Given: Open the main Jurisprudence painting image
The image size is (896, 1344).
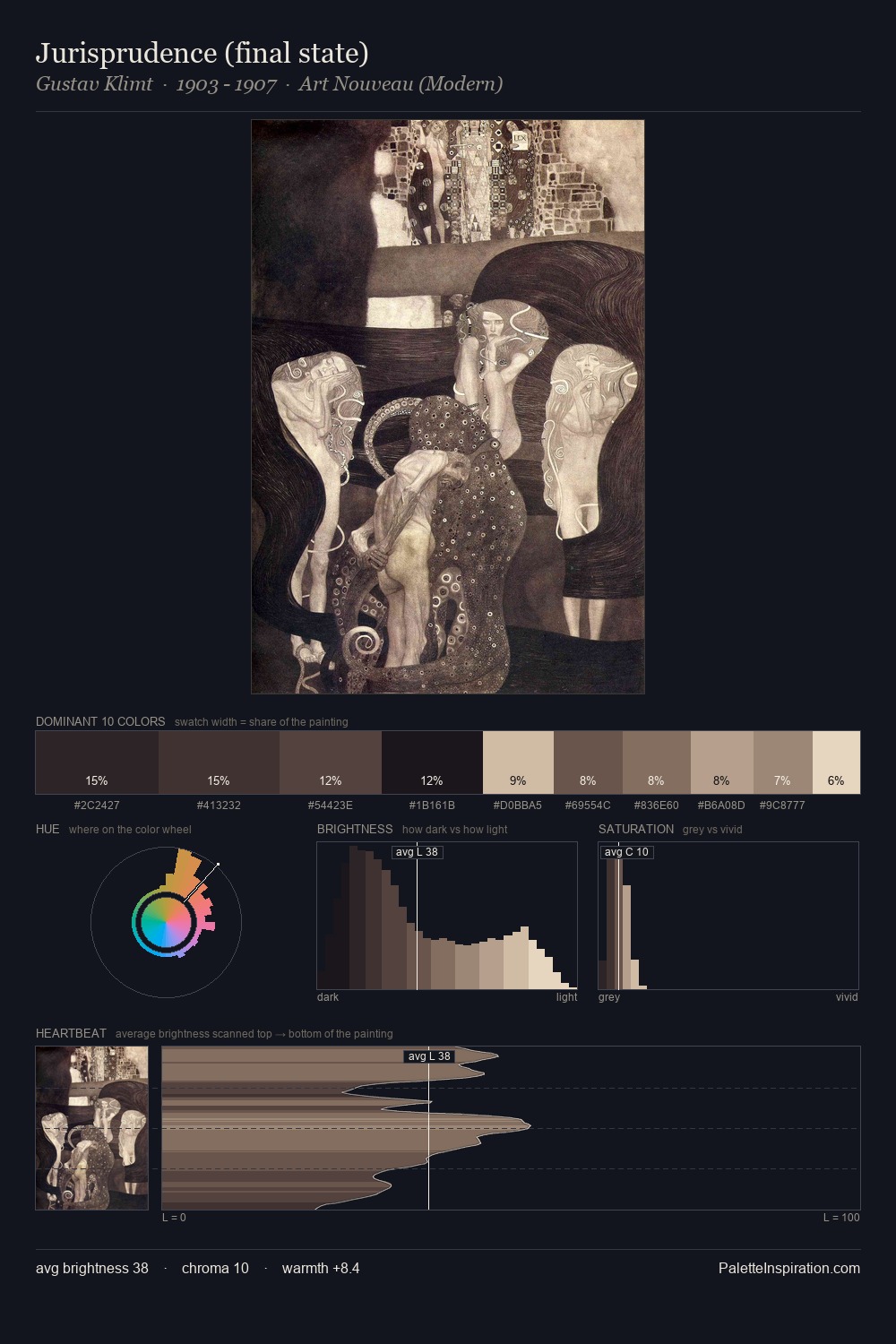Looking at the screenshot, I should pos(448,407).
